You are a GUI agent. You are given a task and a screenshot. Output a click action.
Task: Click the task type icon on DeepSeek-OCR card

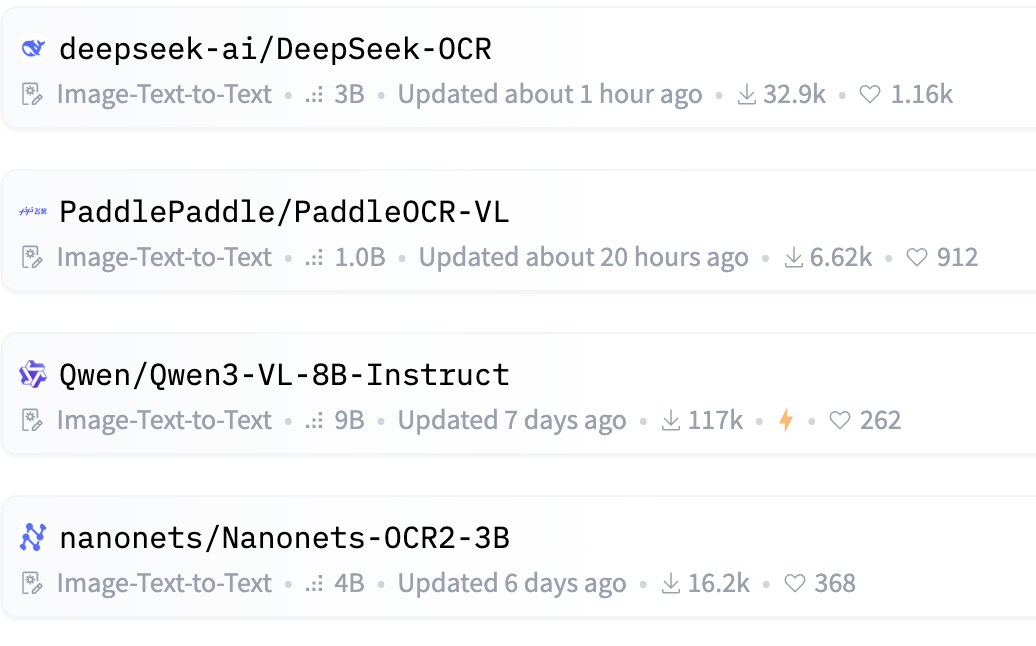click(x=33, y=95)
